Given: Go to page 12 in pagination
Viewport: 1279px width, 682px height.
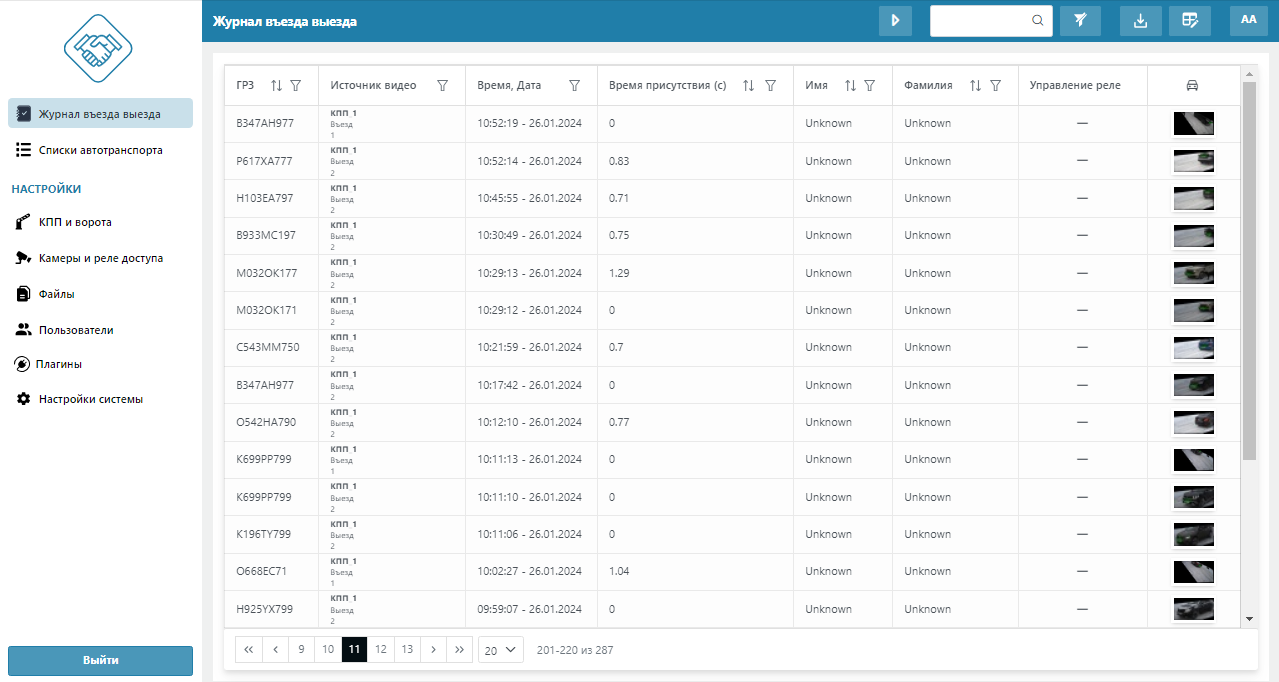Looking at the screenshot, I should 381,650.
